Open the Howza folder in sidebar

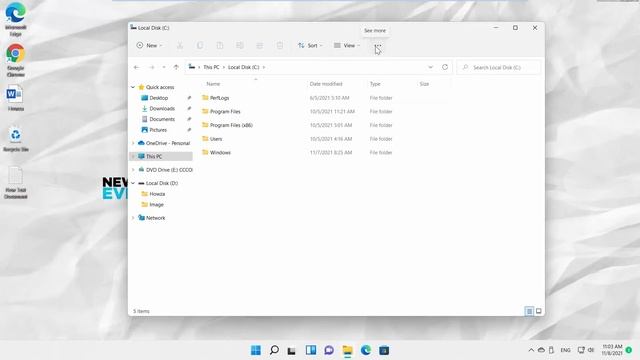coord(157,194)
